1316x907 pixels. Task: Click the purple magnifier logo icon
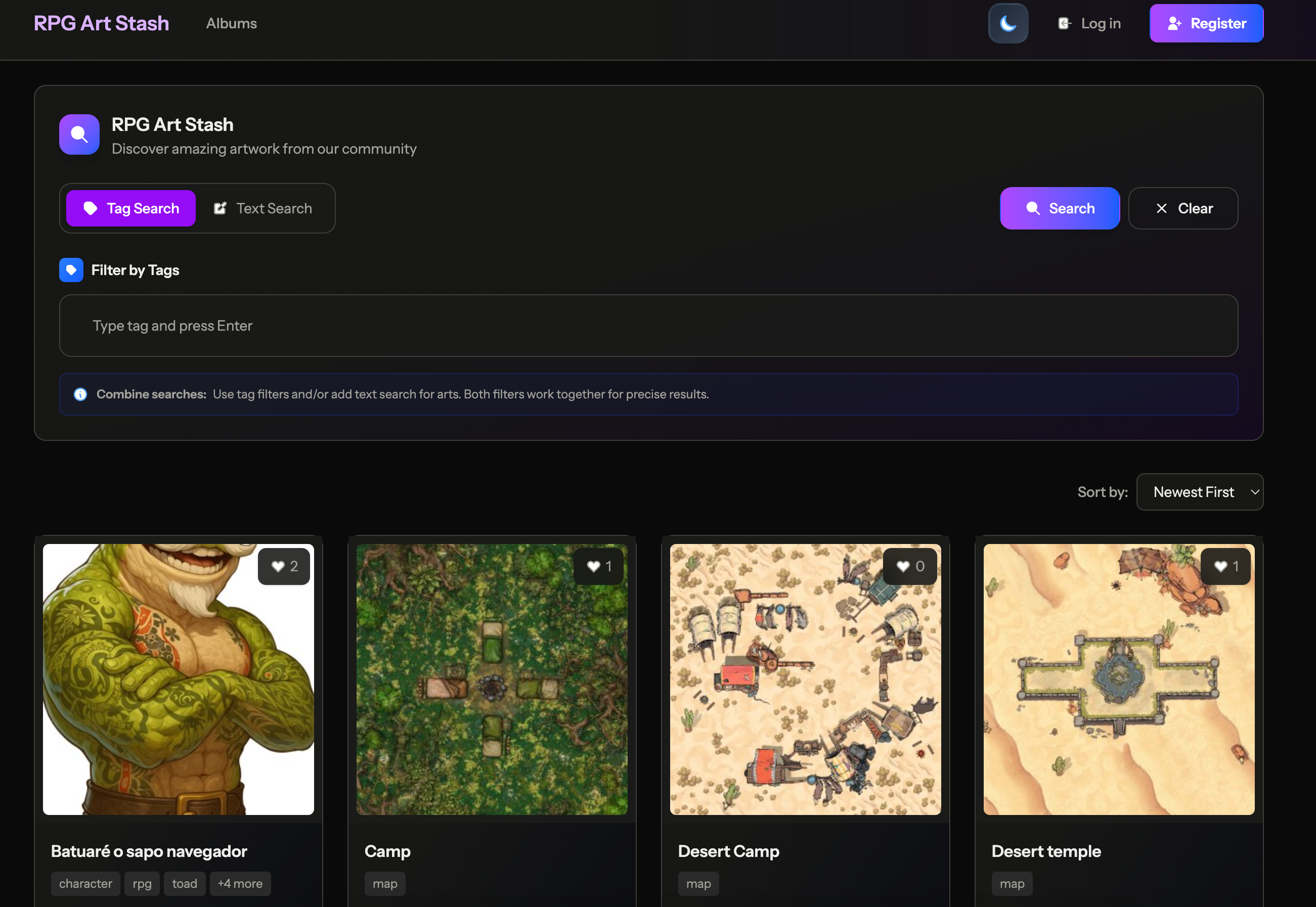coord(79,134)
